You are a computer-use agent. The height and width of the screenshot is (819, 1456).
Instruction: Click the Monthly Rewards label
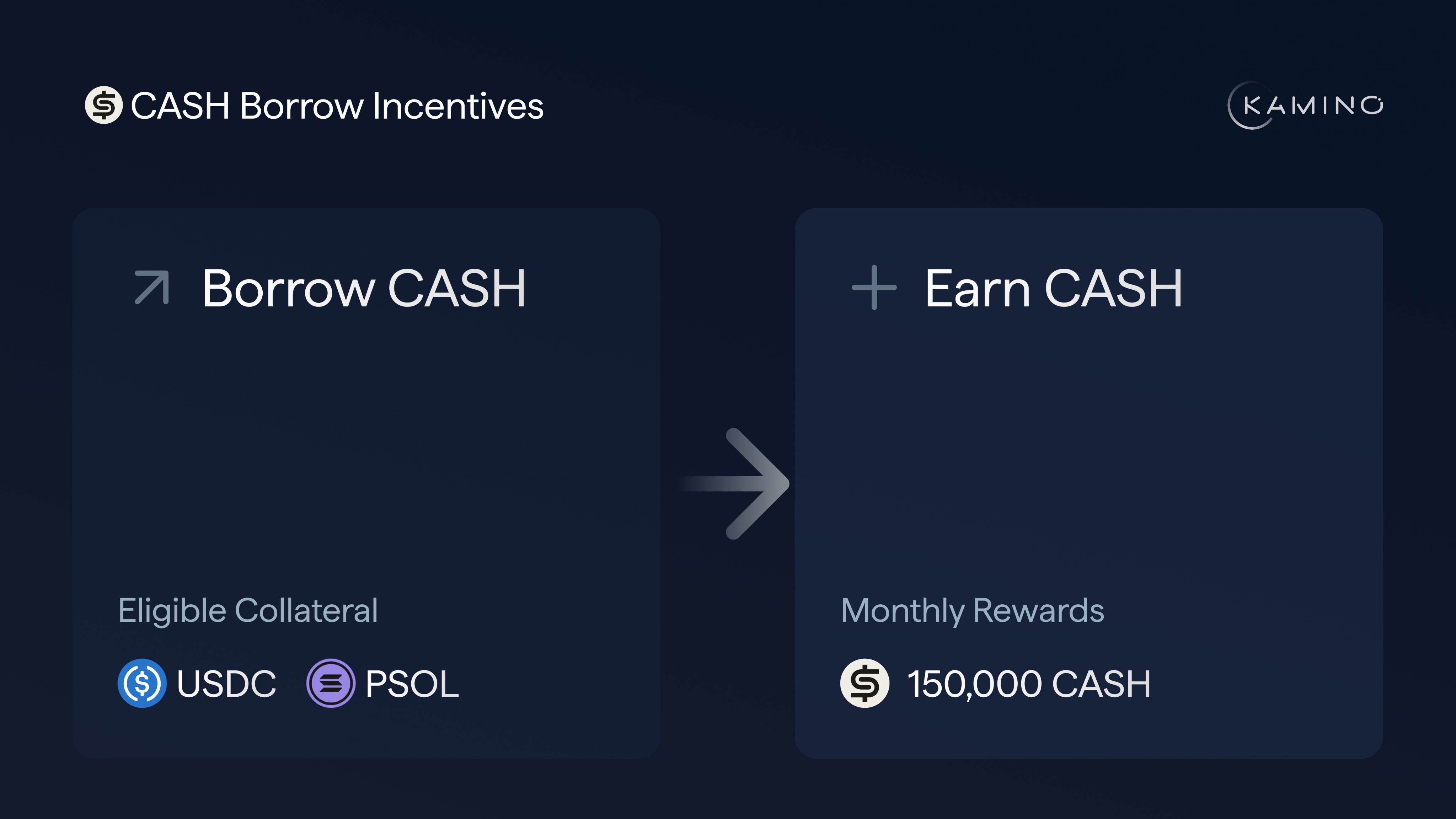[972, 610]
